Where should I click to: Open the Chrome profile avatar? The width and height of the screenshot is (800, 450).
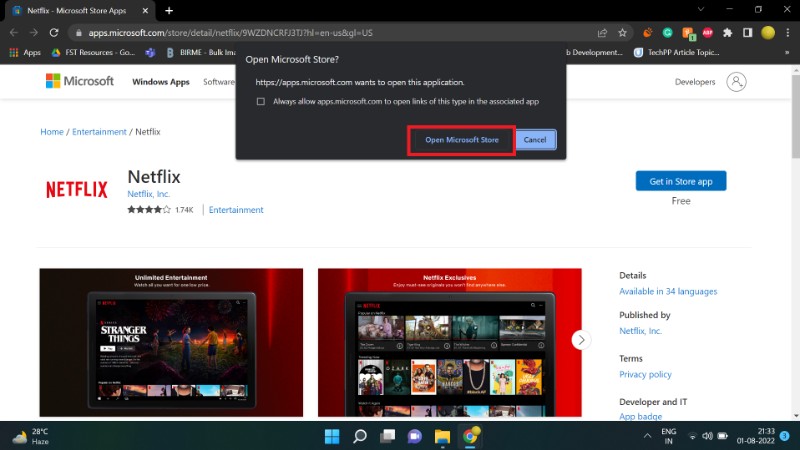click(768, 33)
